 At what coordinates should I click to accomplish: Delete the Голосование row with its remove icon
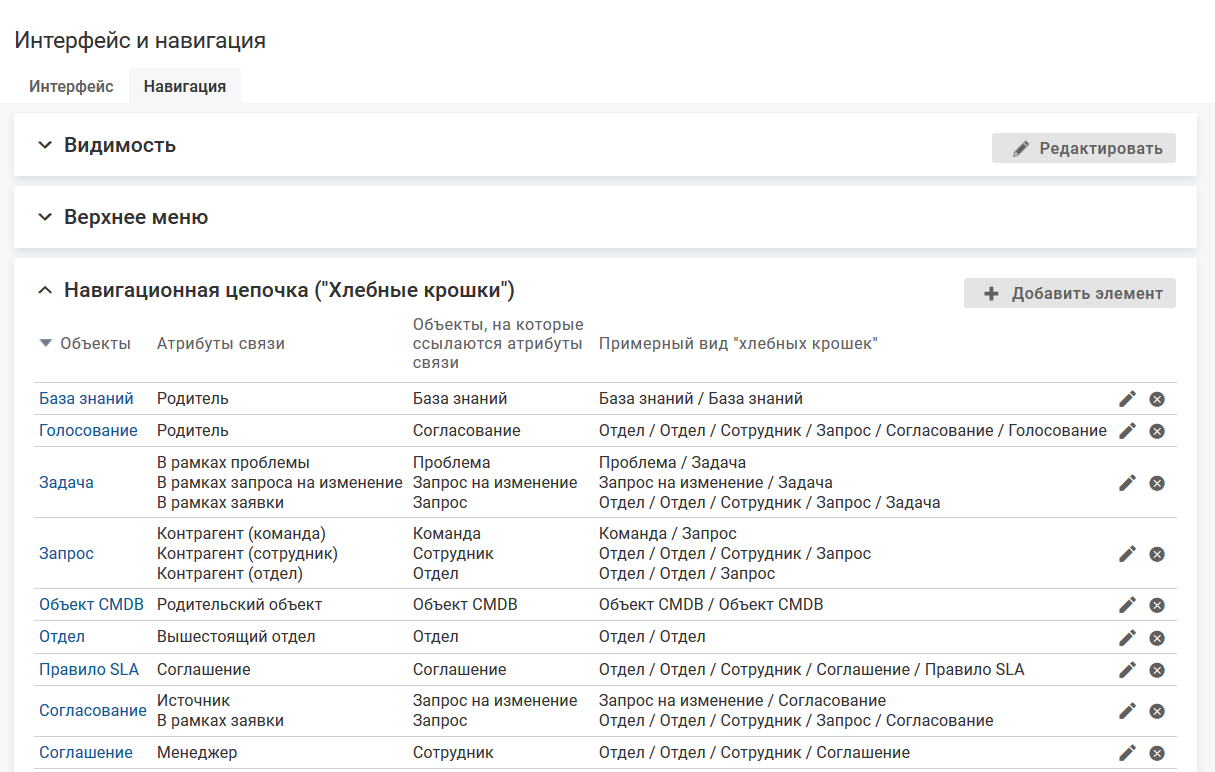(1157, 431)
